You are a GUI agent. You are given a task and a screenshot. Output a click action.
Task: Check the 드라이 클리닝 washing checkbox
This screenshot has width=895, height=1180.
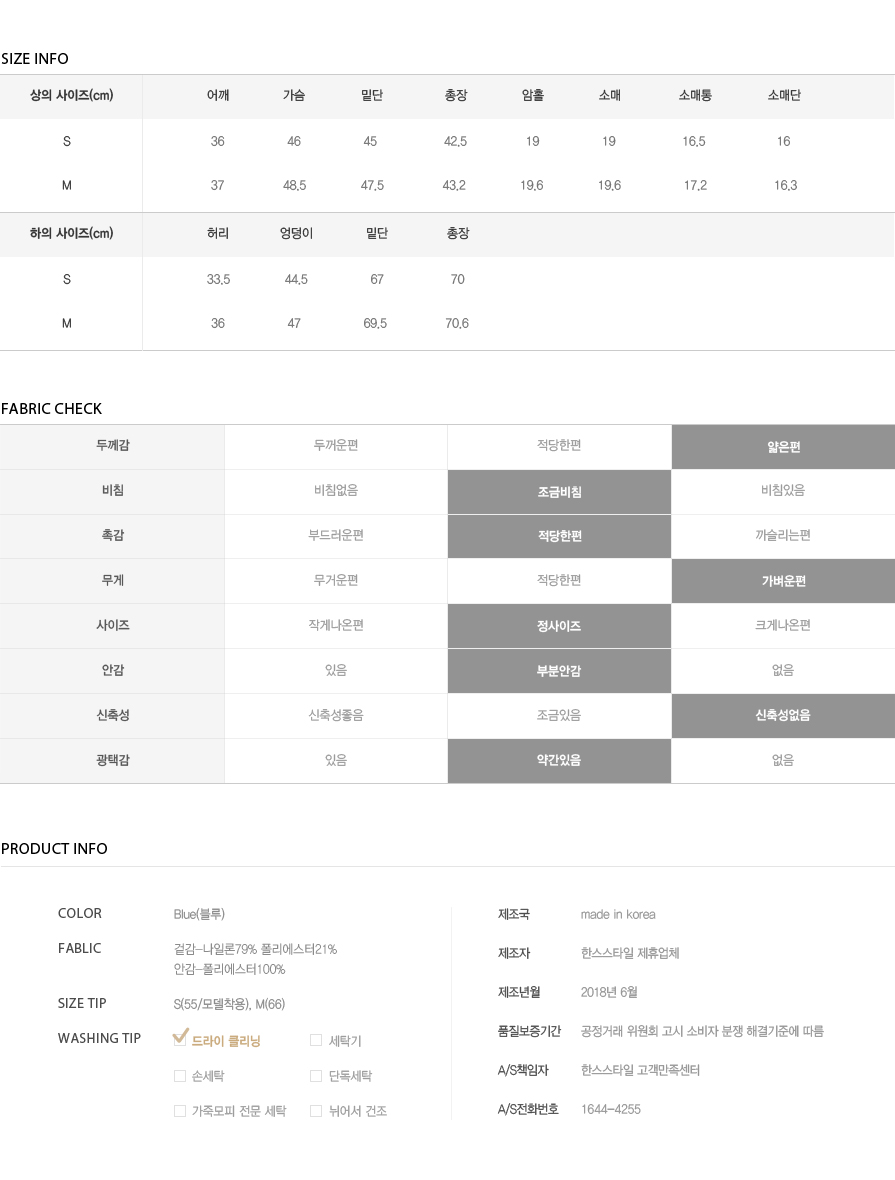180,1039
